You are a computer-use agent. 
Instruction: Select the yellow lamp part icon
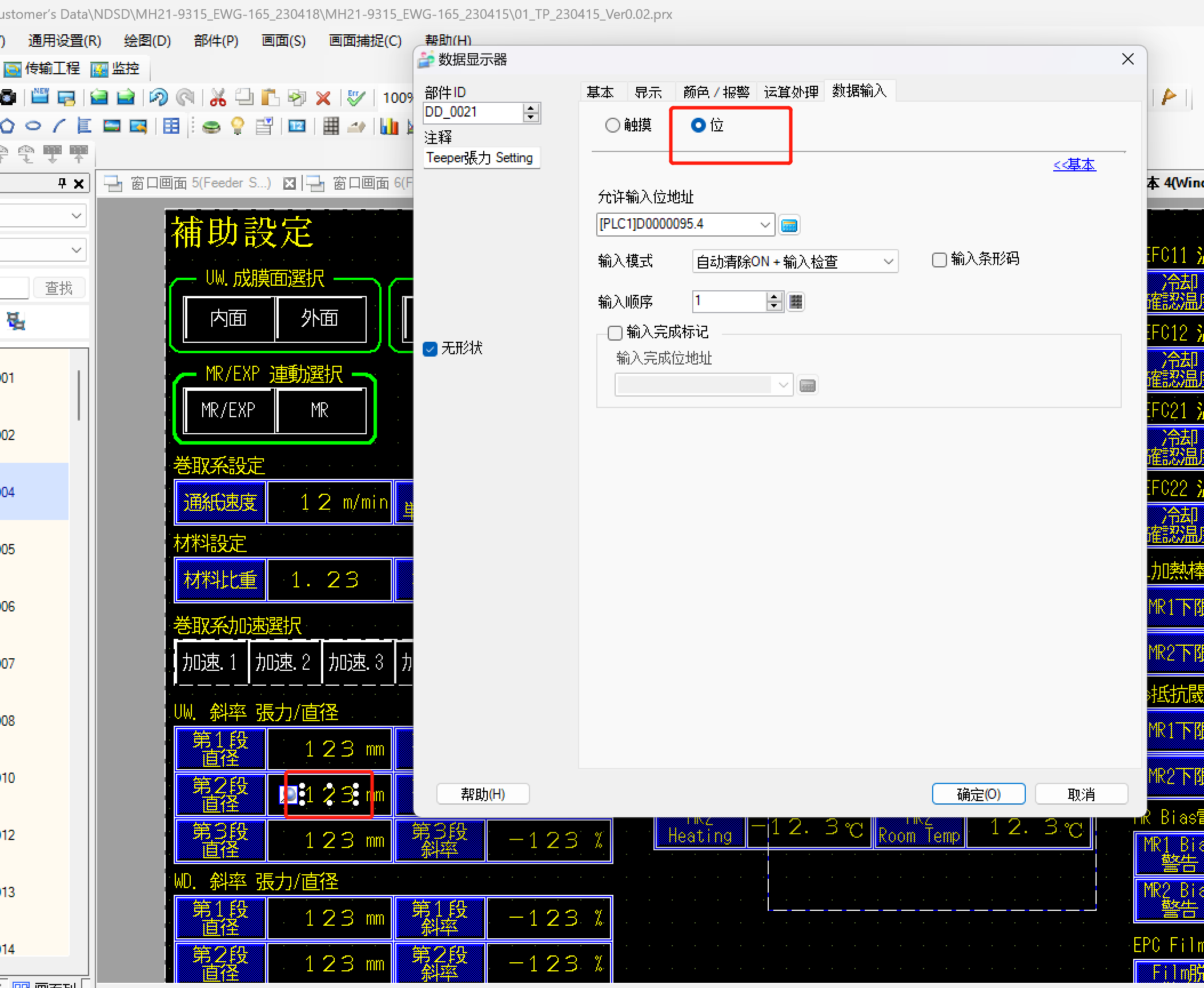click(238, 126)
